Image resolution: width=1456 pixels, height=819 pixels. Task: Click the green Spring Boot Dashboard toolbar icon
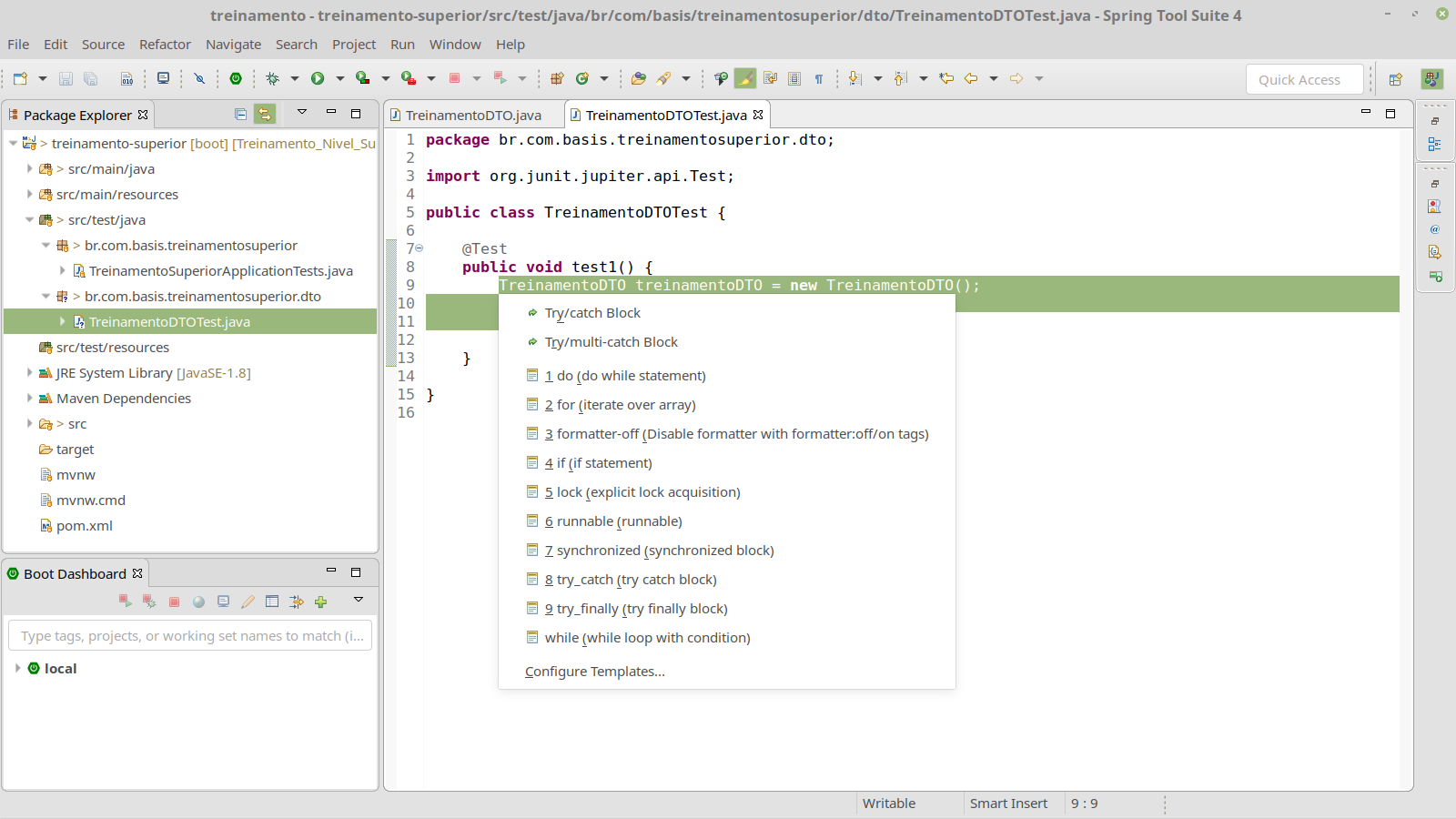coord(236,78)
